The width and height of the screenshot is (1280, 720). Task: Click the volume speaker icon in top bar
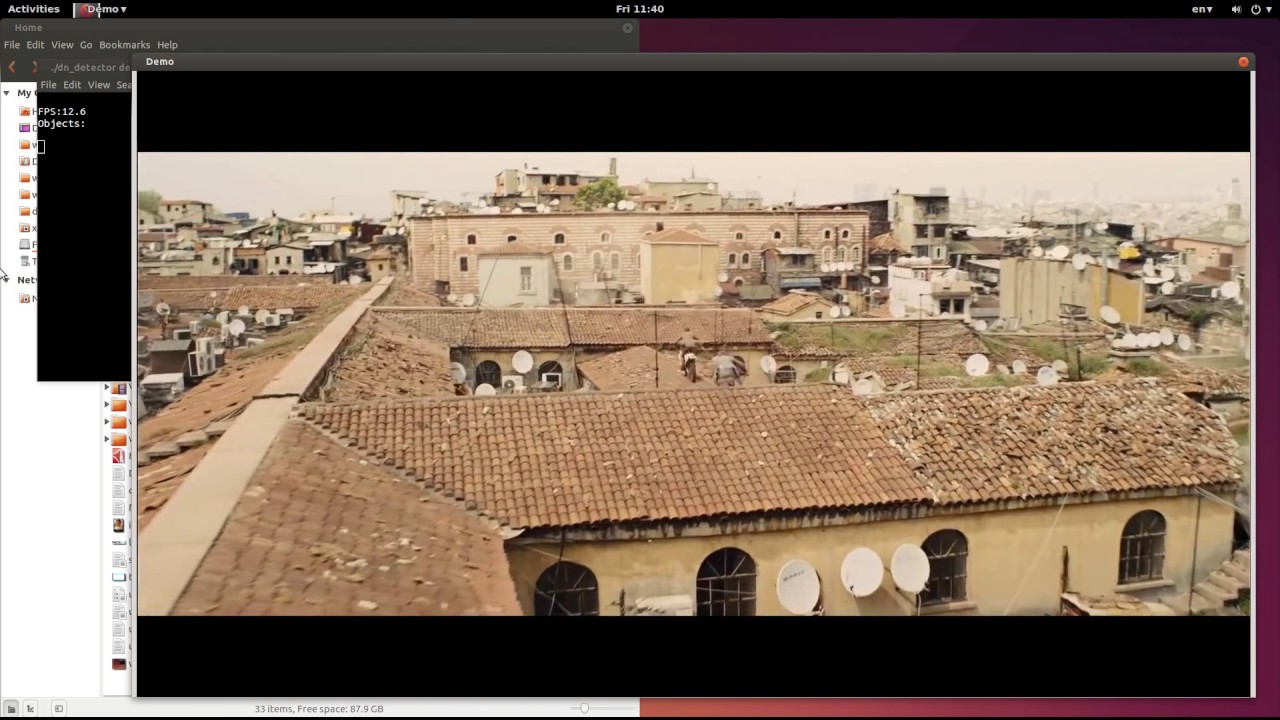pos(1236,9)
